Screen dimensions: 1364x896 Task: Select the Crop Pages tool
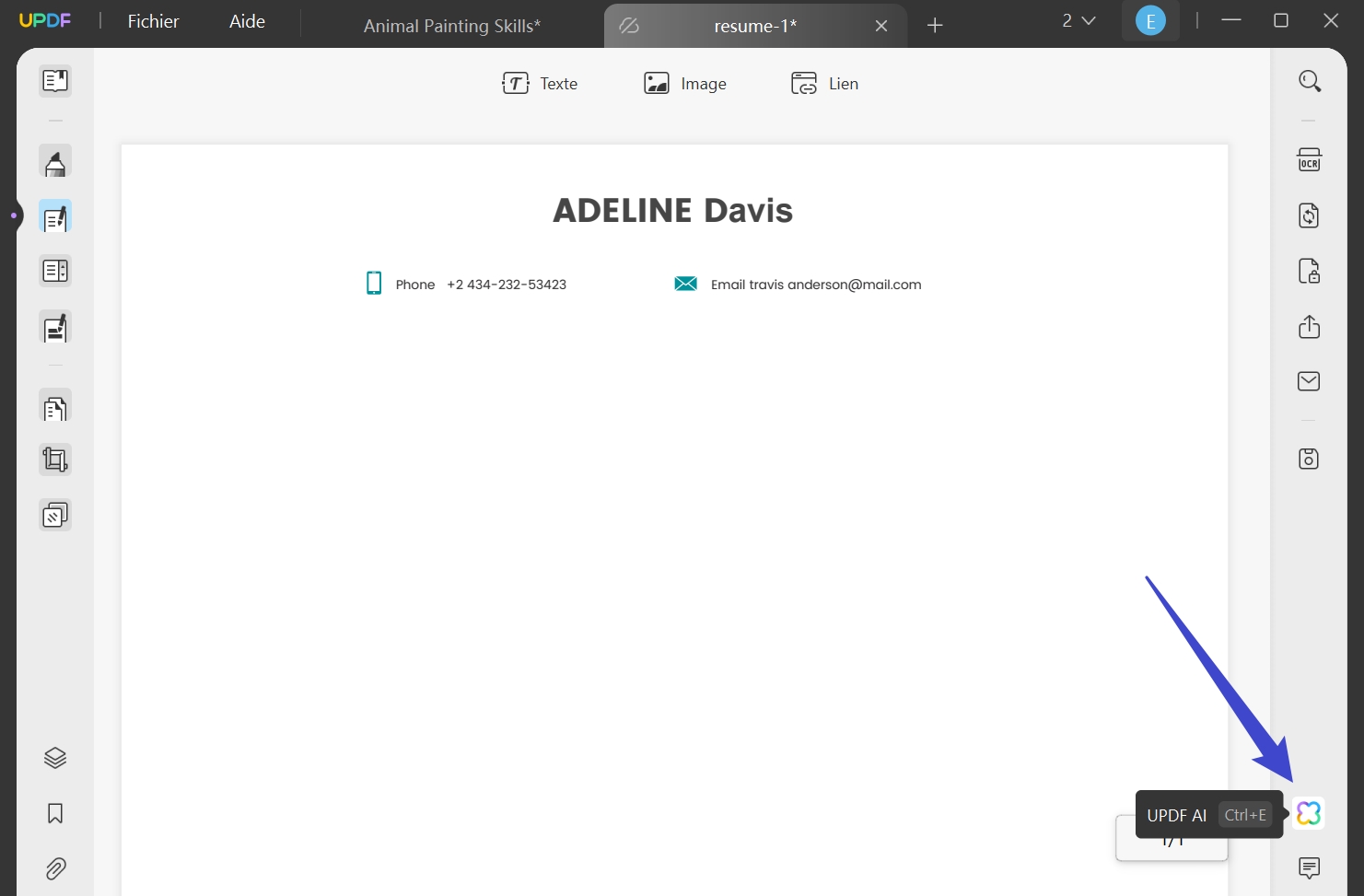pos(55,460)
